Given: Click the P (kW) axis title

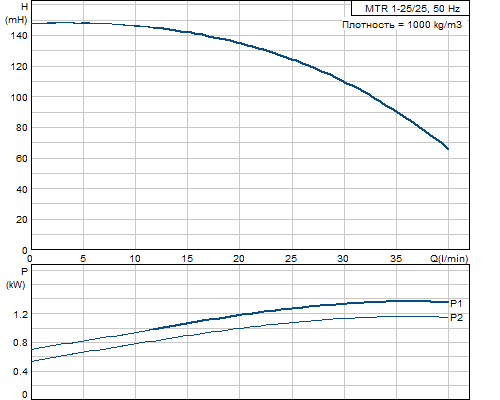Looking at the screenshot, I should coord(16,278).
